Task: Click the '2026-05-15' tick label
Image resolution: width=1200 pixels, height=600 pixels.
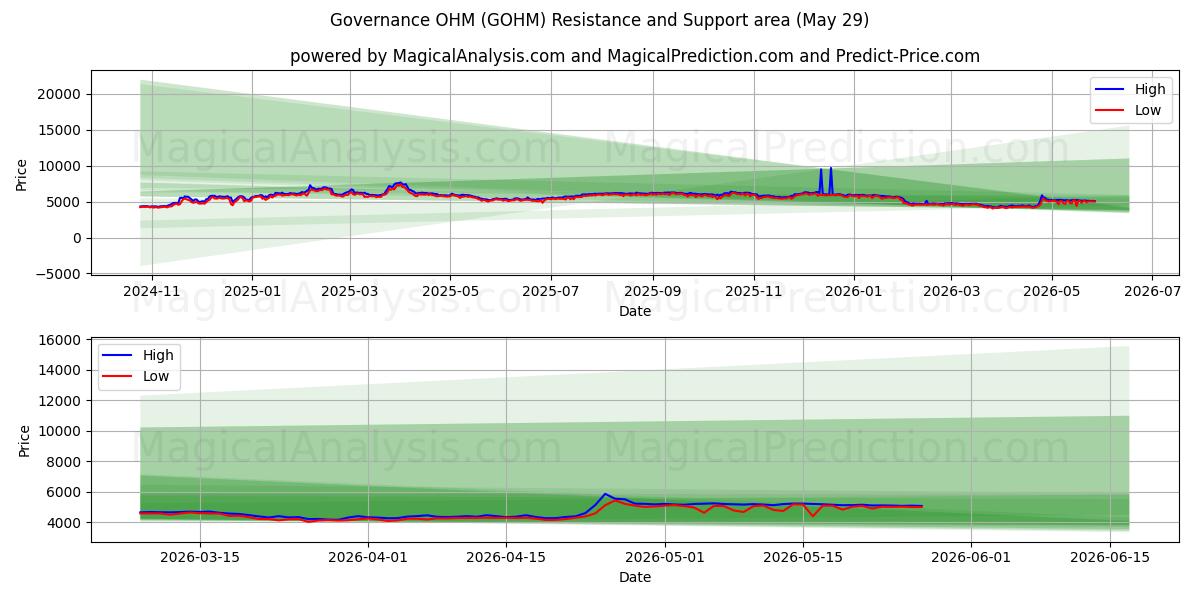Action: coord(802,556)
